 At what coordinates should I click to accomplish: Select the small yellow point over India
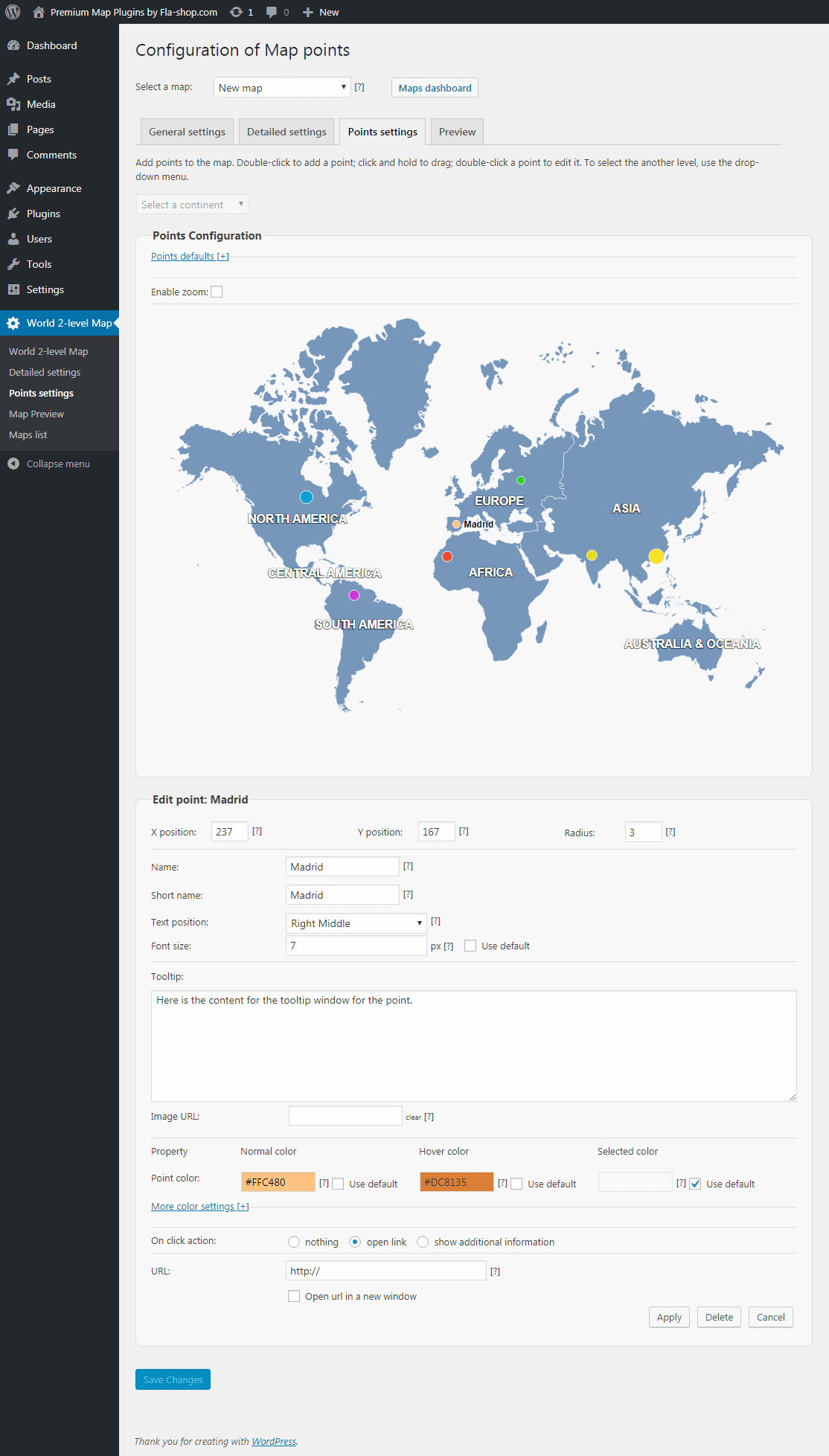click(x=592, y=555)
